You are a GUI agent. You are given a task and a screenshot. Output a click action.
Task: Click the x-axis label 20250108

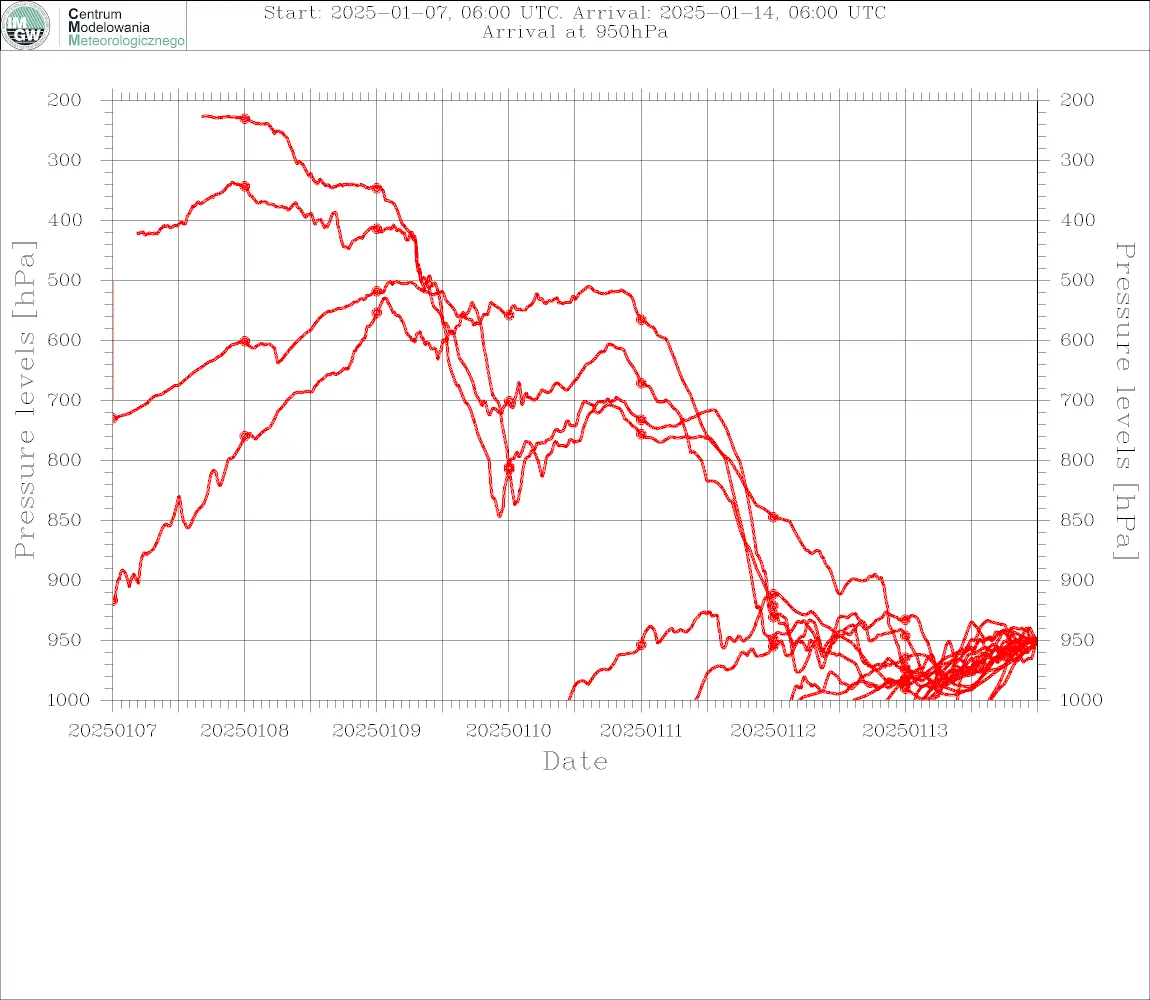point(245,731)
